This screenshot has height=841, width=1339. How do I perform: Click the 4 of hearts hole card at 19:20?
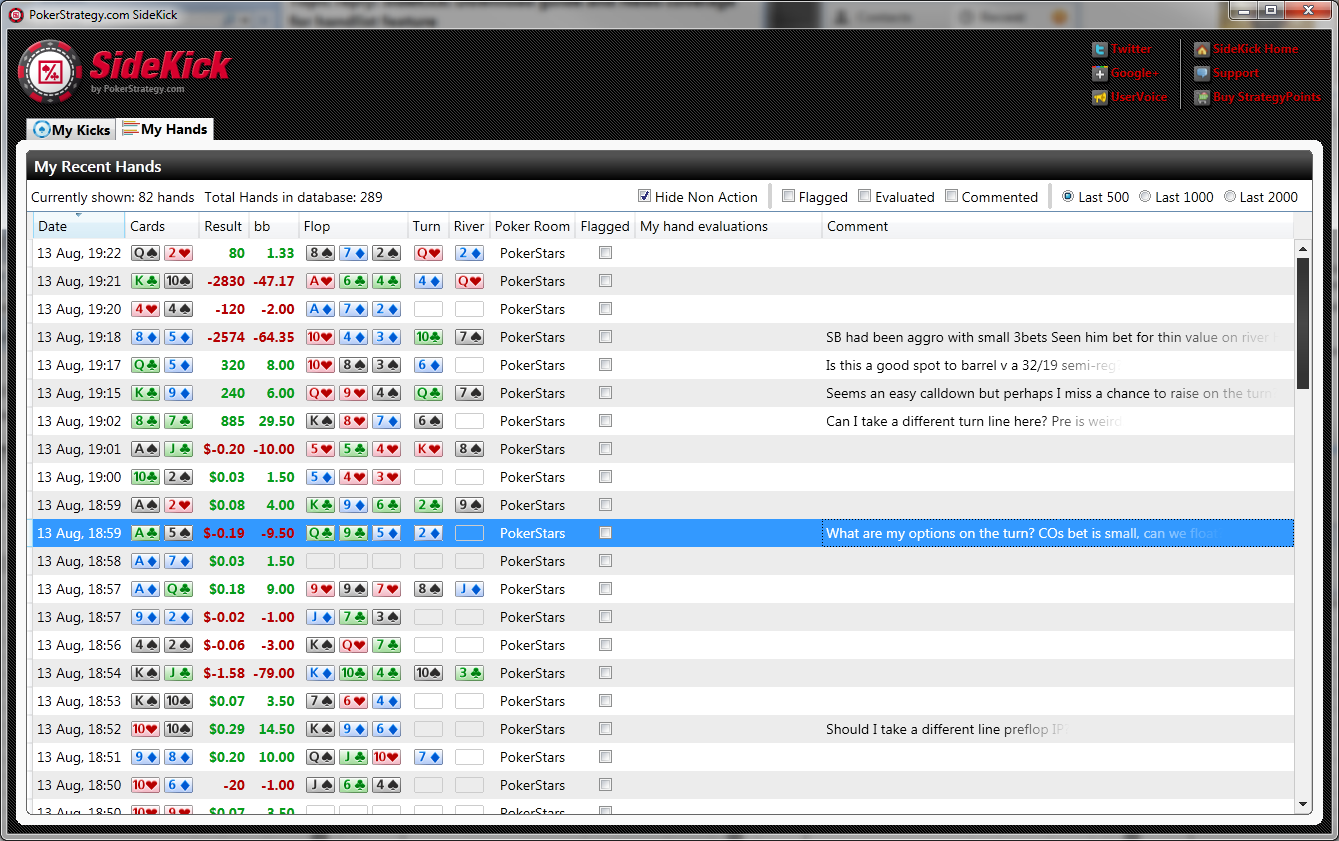point(146,309)
